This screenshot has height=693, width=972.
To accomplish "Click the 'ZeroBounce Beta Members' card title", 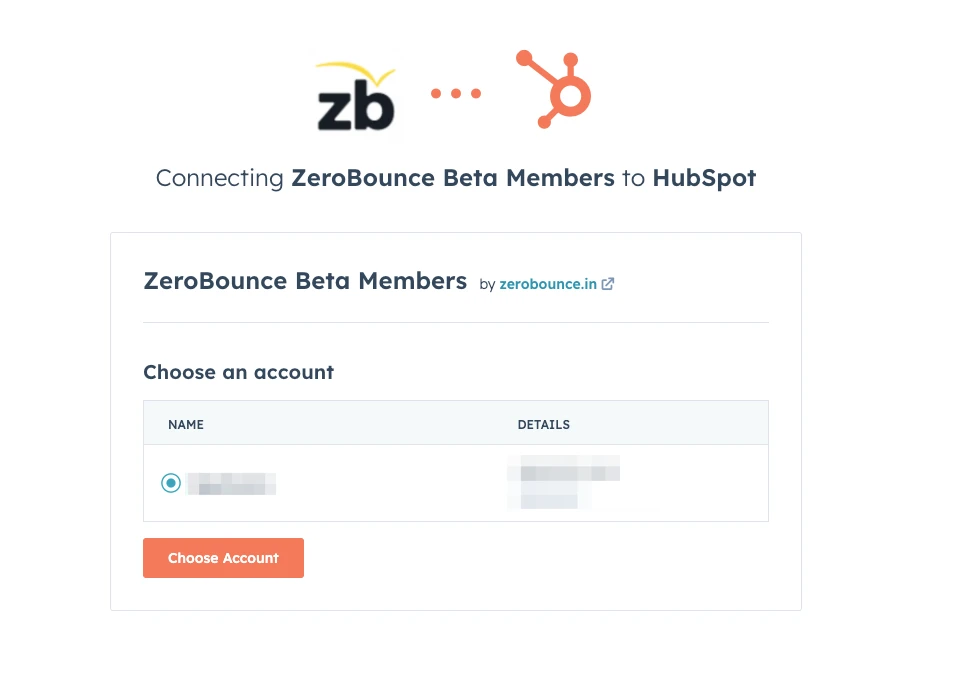I will pos(305,281).
